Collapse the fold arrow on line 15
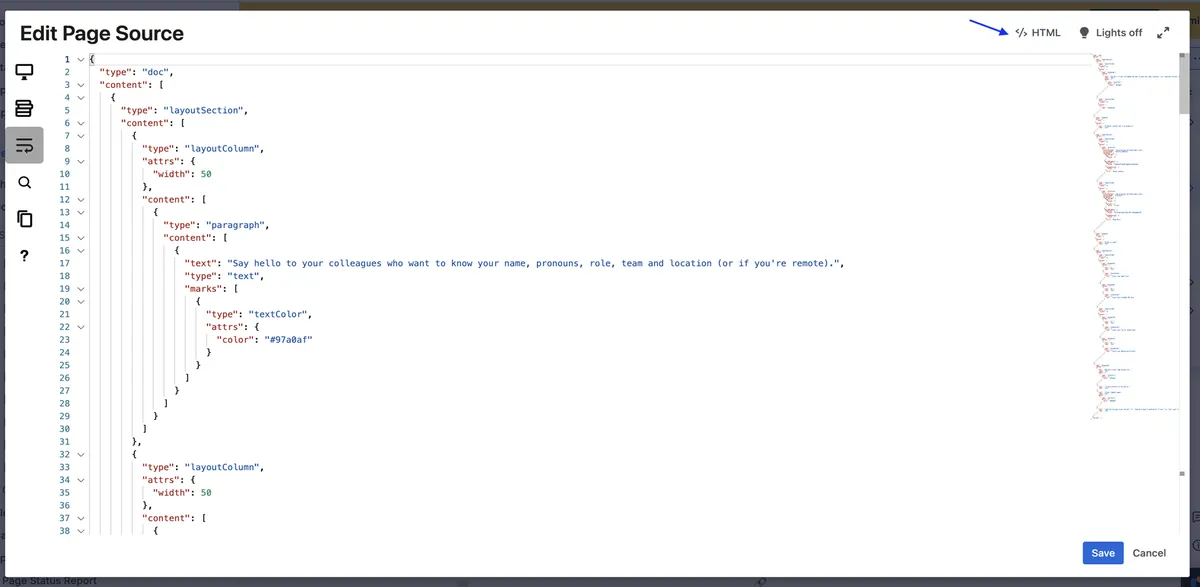This screenshot has height=587, width=1200. pyautogui.click(x=80, y=238)
